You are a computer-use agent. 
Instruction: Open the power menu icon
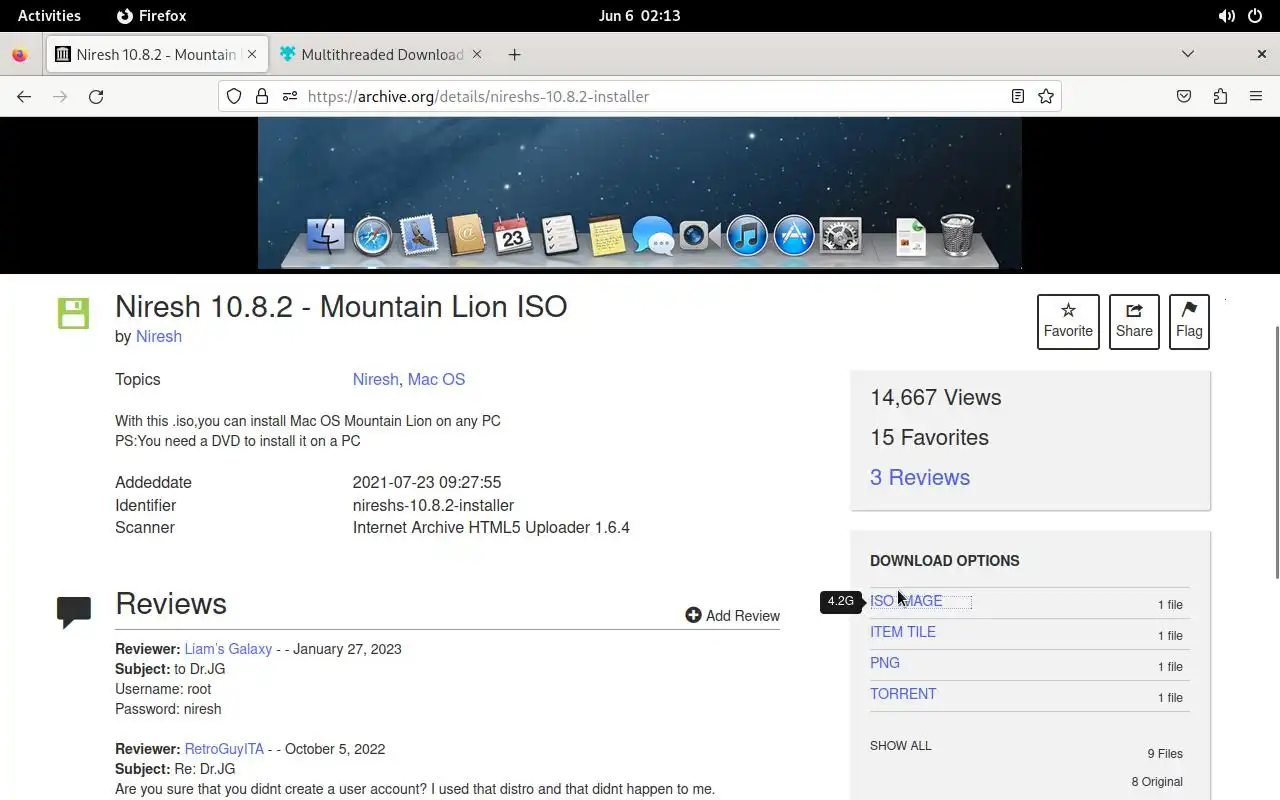point(1256,16)
